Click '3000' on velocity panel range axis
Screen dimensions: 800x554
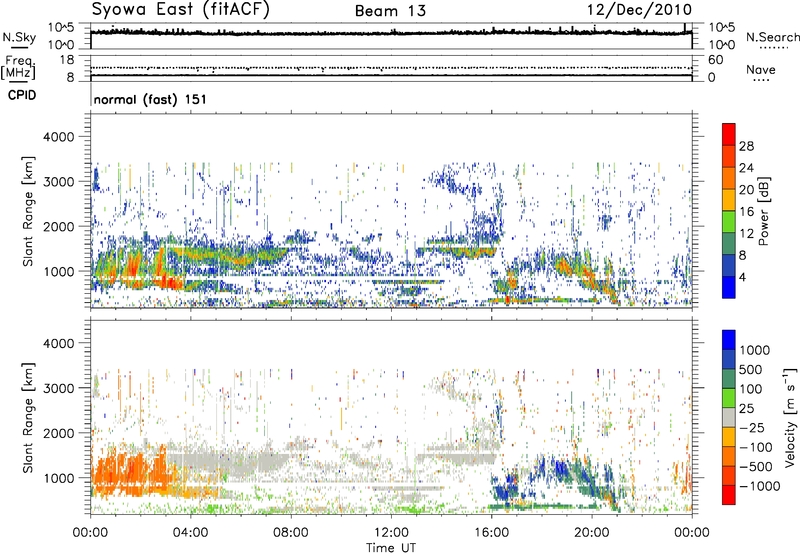[x=58, y=388]
